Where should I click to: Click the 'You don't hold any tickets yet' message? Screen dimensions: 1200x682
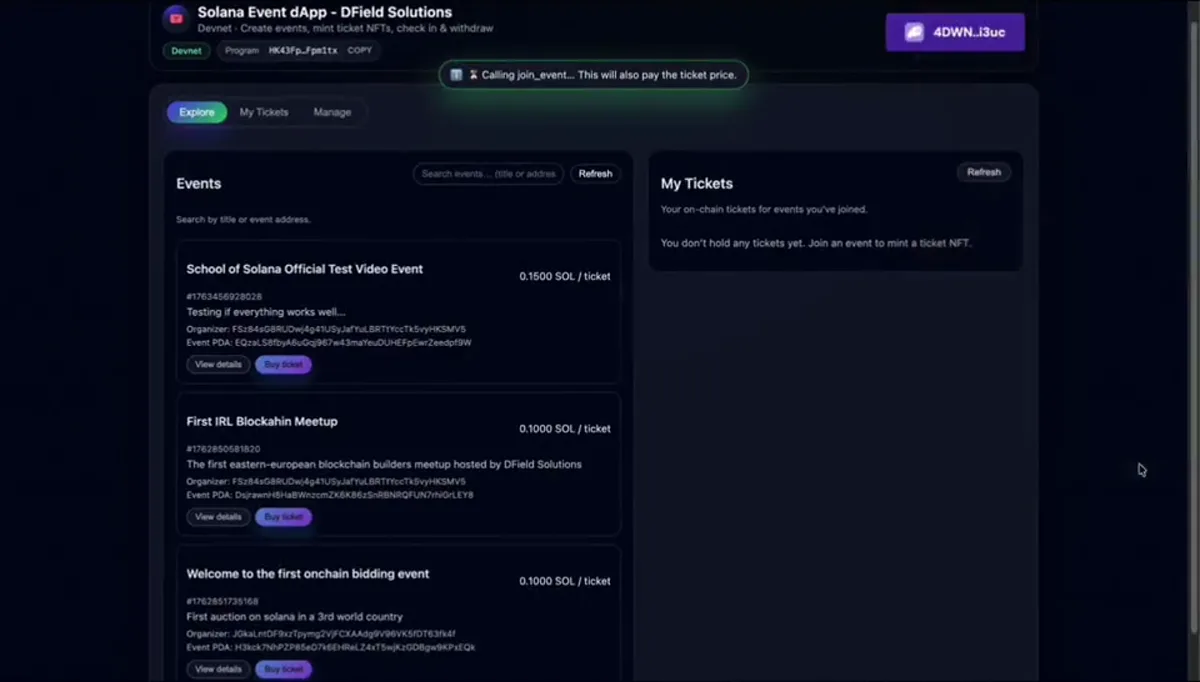(816, 243)
